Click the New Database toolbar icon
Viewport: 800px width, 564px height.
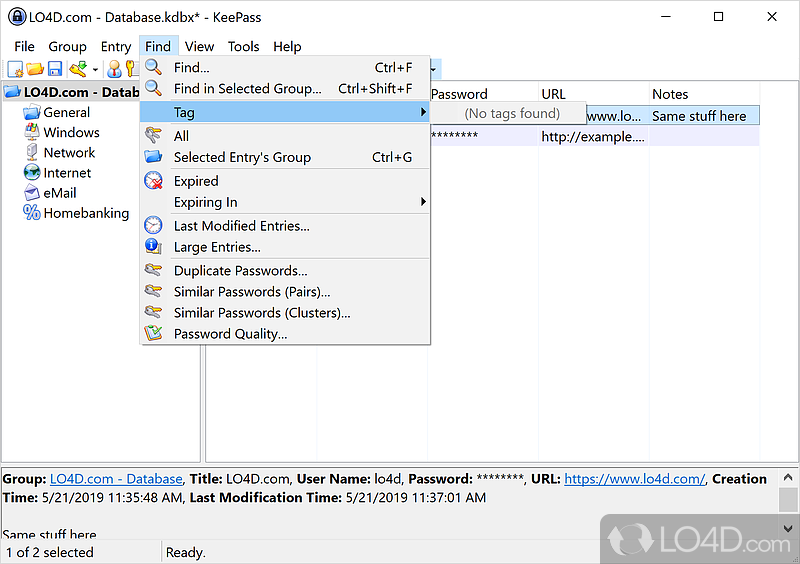(15, 69)
